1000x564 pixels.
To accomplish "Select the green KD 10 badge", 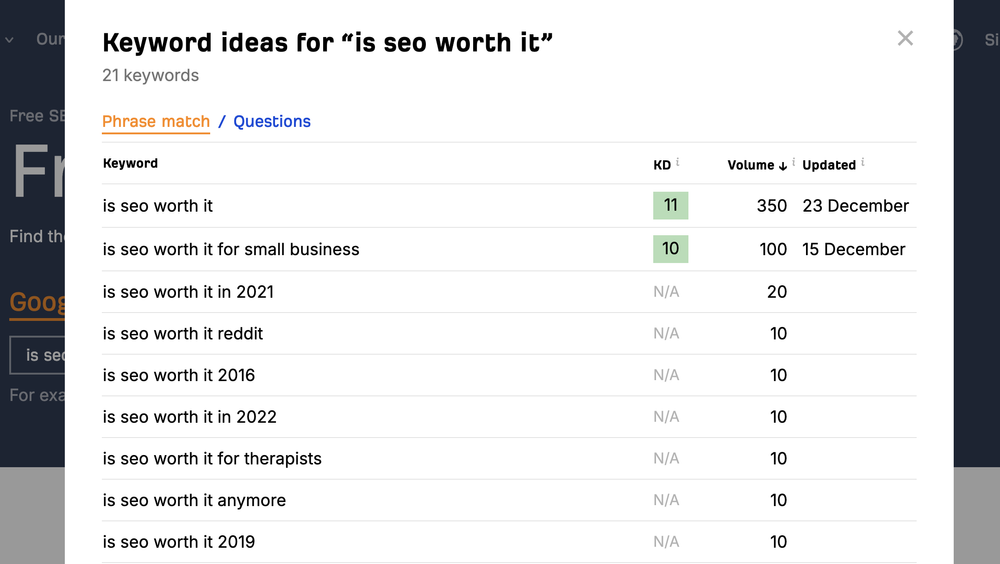I will tap(670, 249).
